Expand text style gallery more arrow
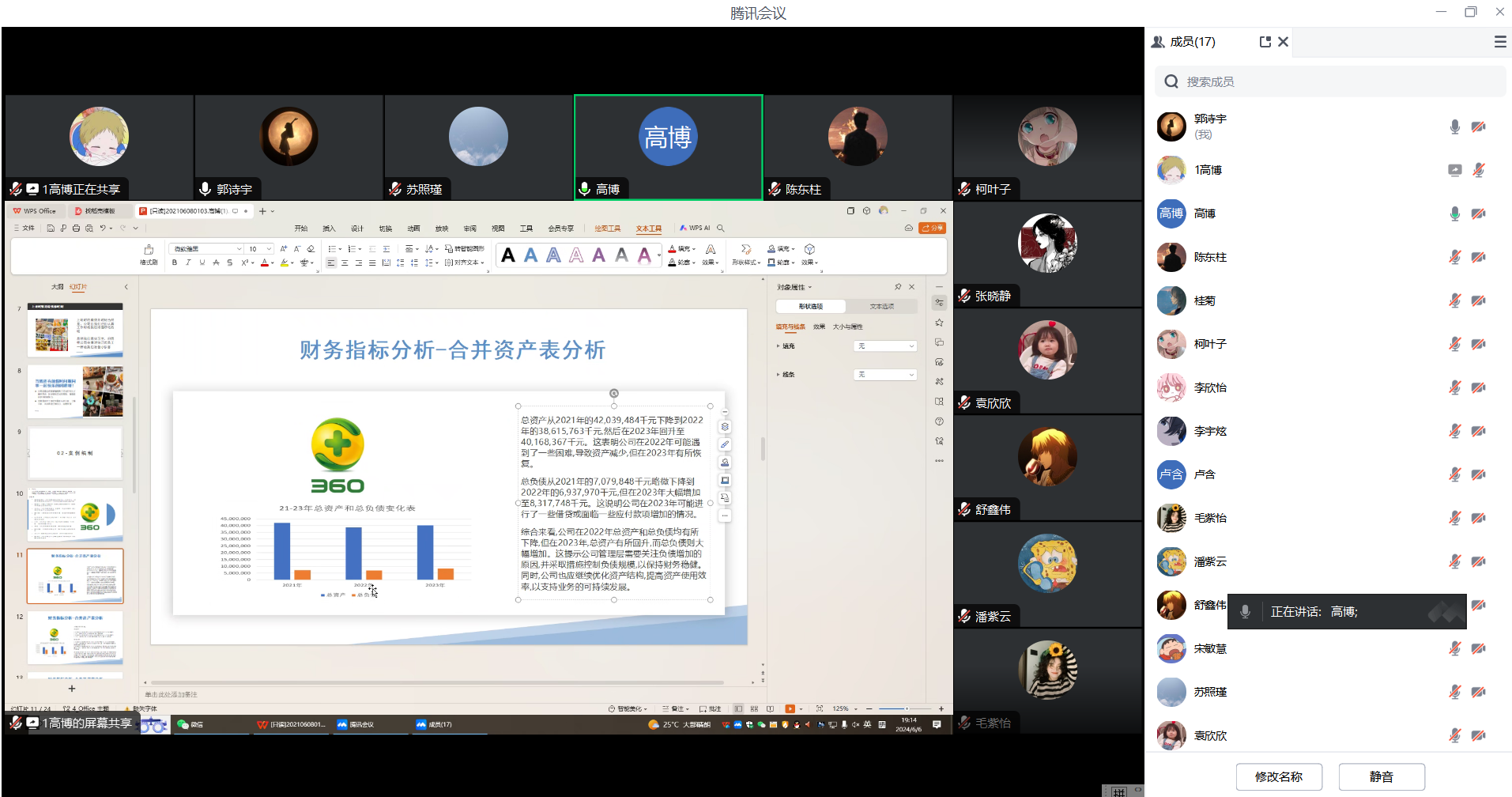 click(658, 255)
